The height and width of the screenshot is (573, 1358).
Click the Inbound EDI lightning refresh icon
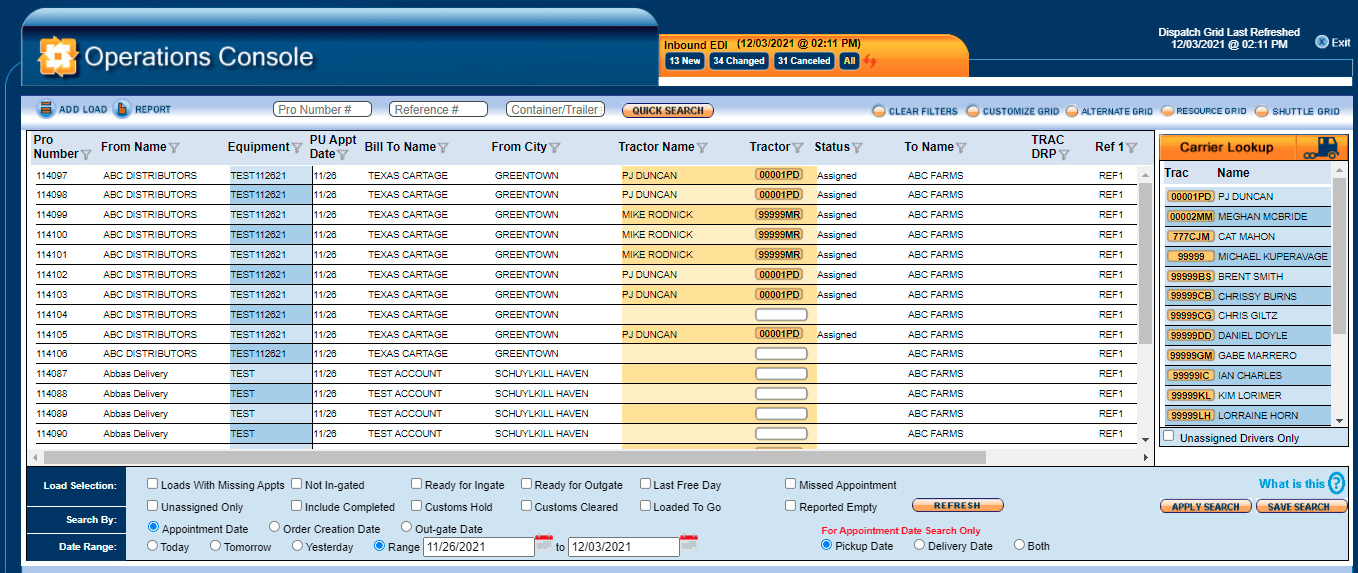click(x=871, y=61)
